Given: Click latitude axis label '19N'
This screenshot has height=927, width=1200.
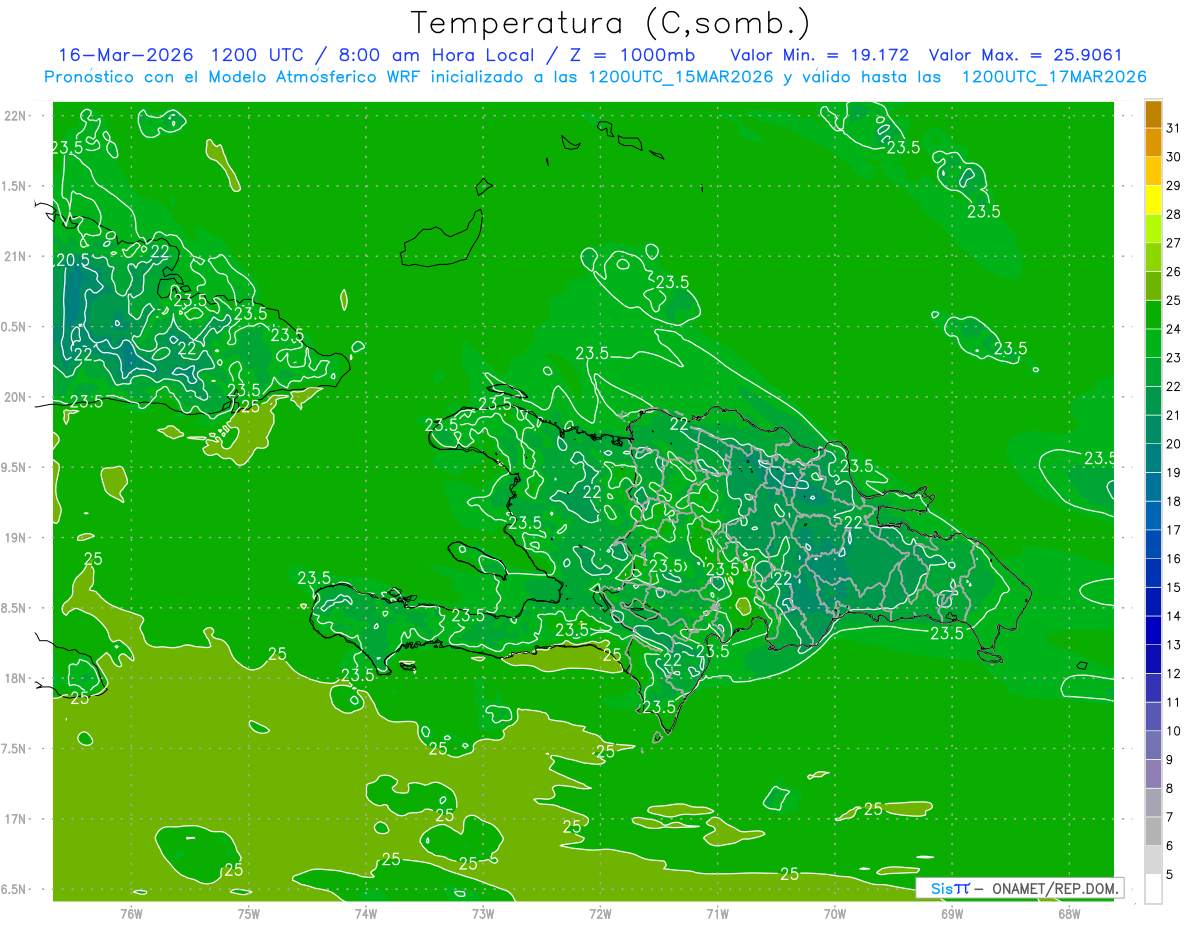Looking at the screenshot, I should point(16,538).
